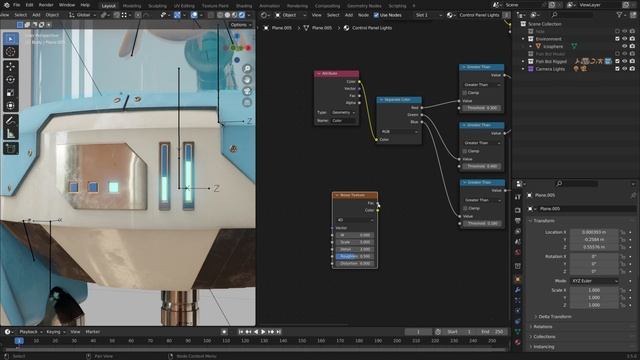Screen dimensions: 640x360
Task: Open the Modifiers properties tab (wrench)
Action: click(x=518, y=290)
